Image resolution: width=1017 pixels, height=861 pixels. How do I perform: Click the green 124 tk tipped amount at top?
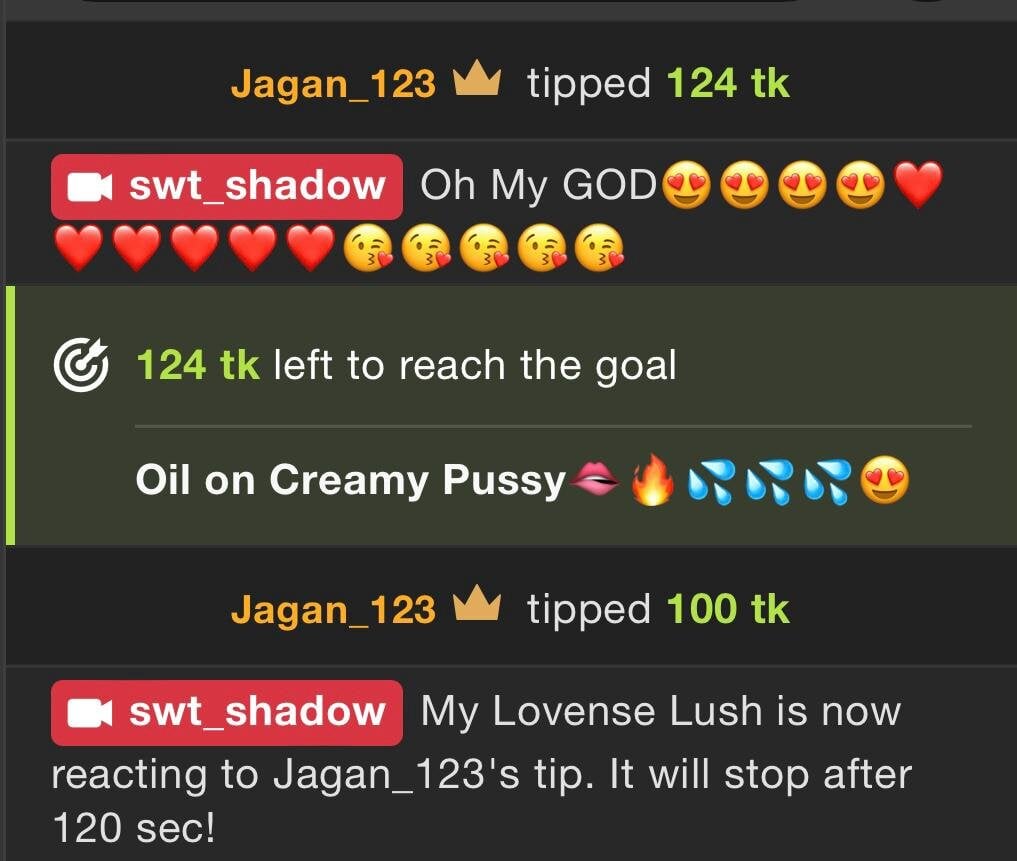[x=728, y=84]
